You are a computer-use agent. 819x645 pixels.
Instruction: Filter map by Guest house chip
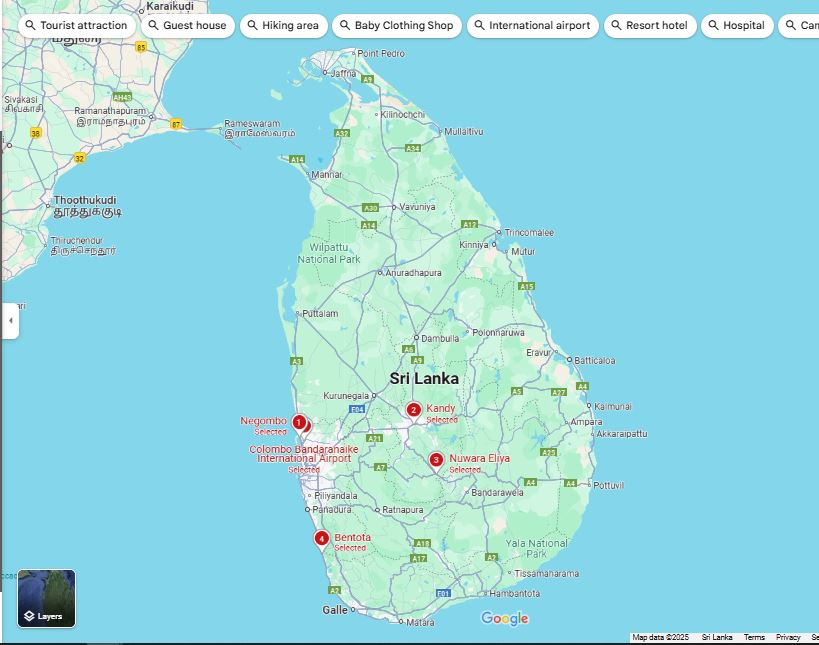(187, 25)
